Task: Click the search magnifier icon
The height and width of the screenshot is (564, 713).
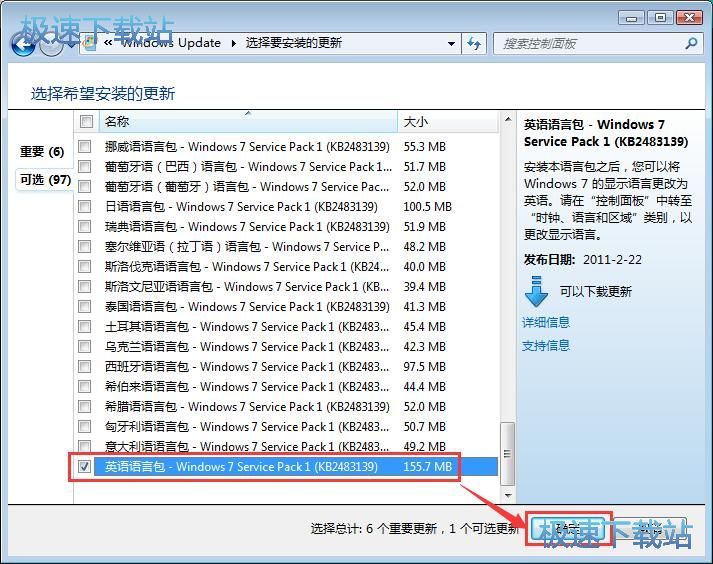Action: pos(691,44)
